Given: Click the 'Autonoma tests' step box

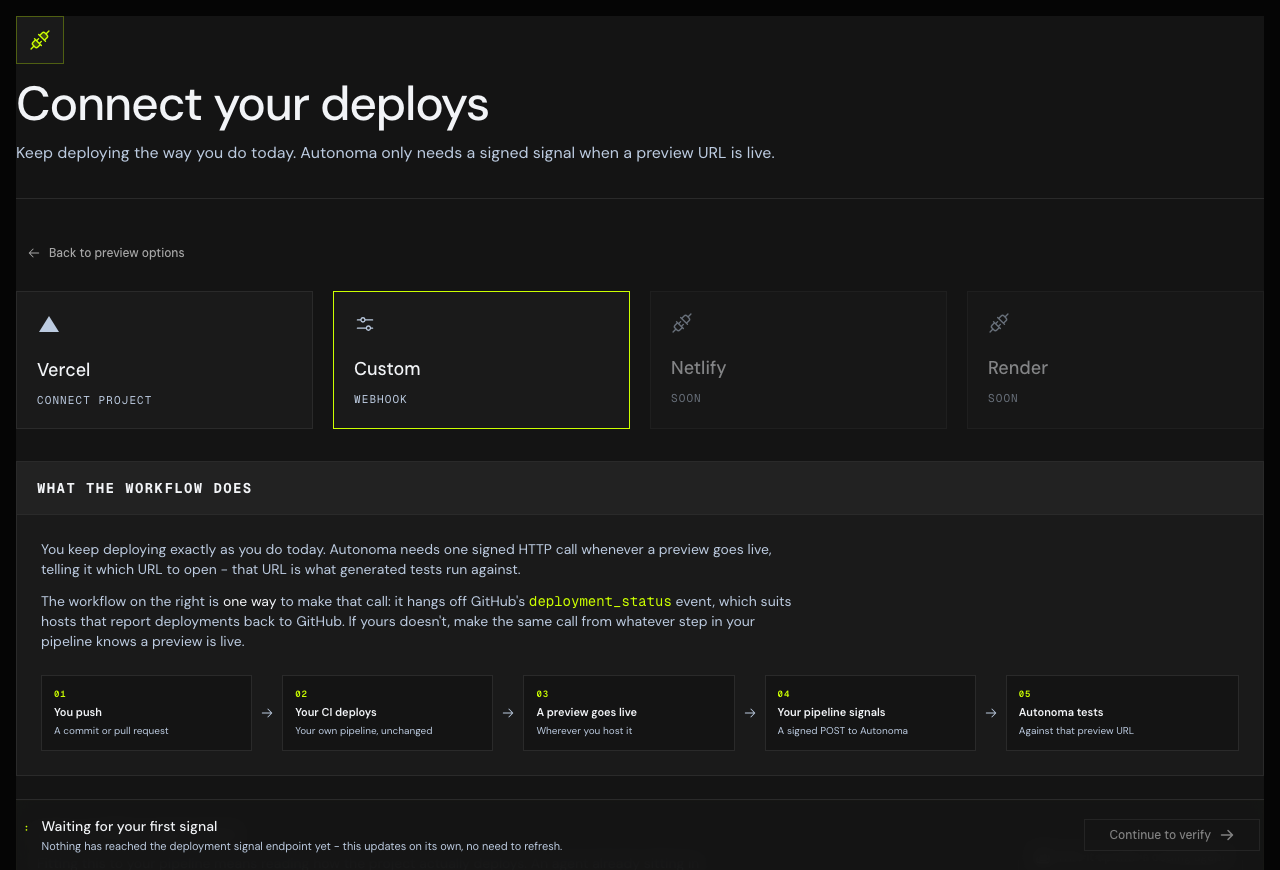Looking at the screenshot, I should coord(1122,713).
